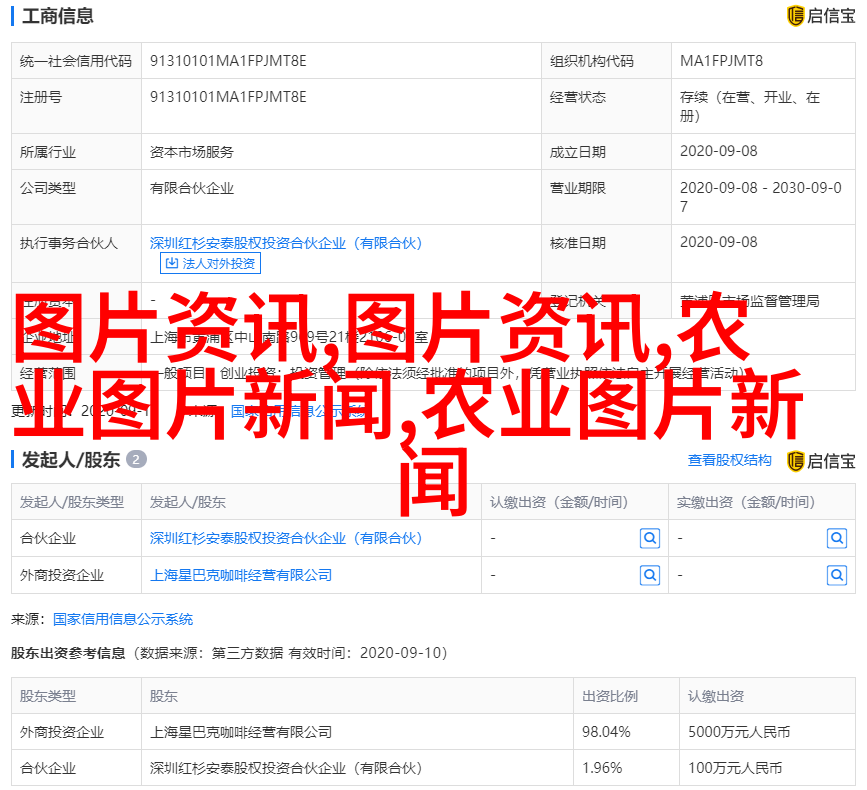Click the 认缴出资 magnifier icon in 合伙企业 row
The height and width of the screenshot is (790, 867).
click(650, 538)
